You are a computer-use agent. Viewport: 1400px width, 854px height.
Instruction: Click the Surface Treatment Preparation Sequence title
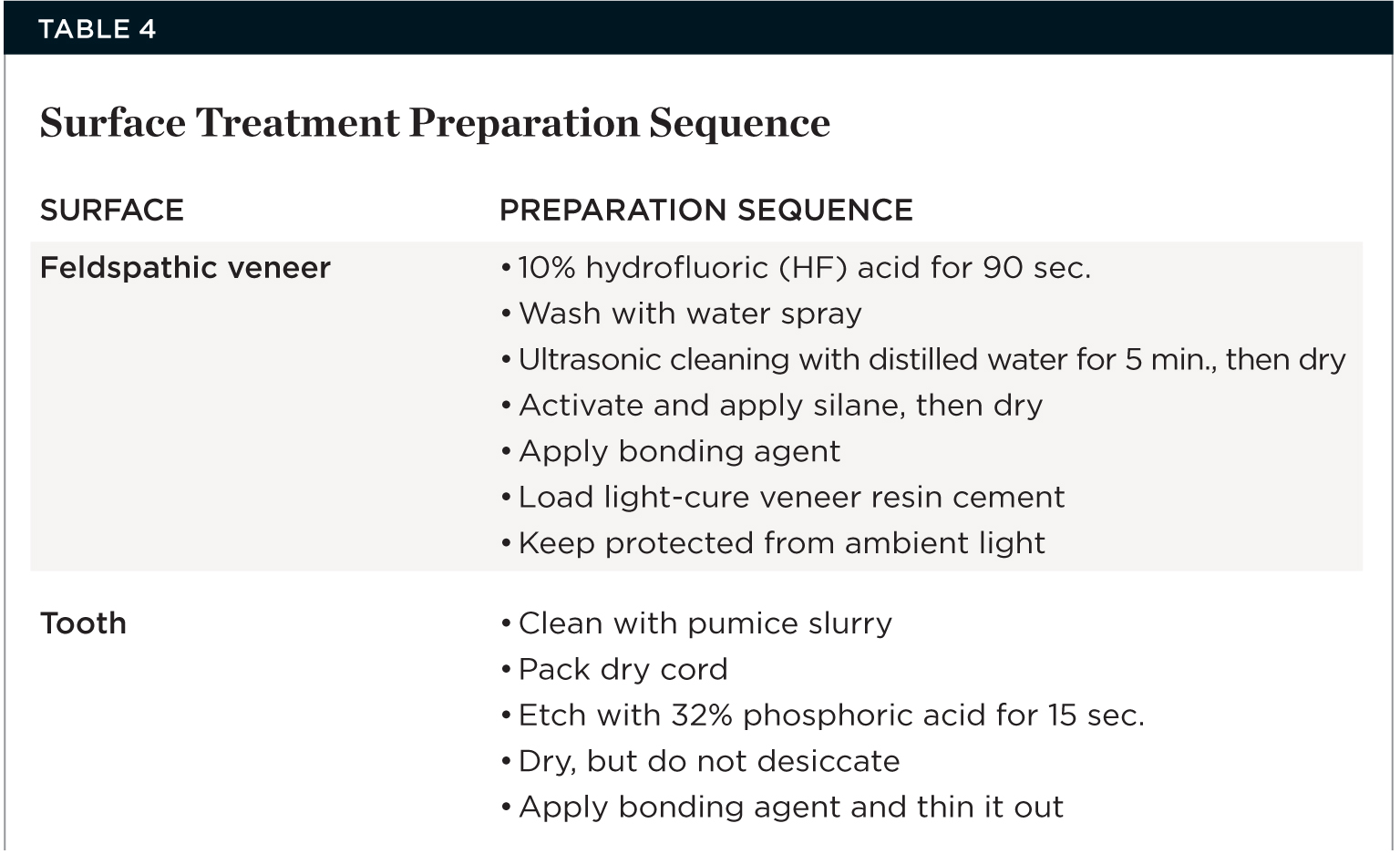coord(435,123)
